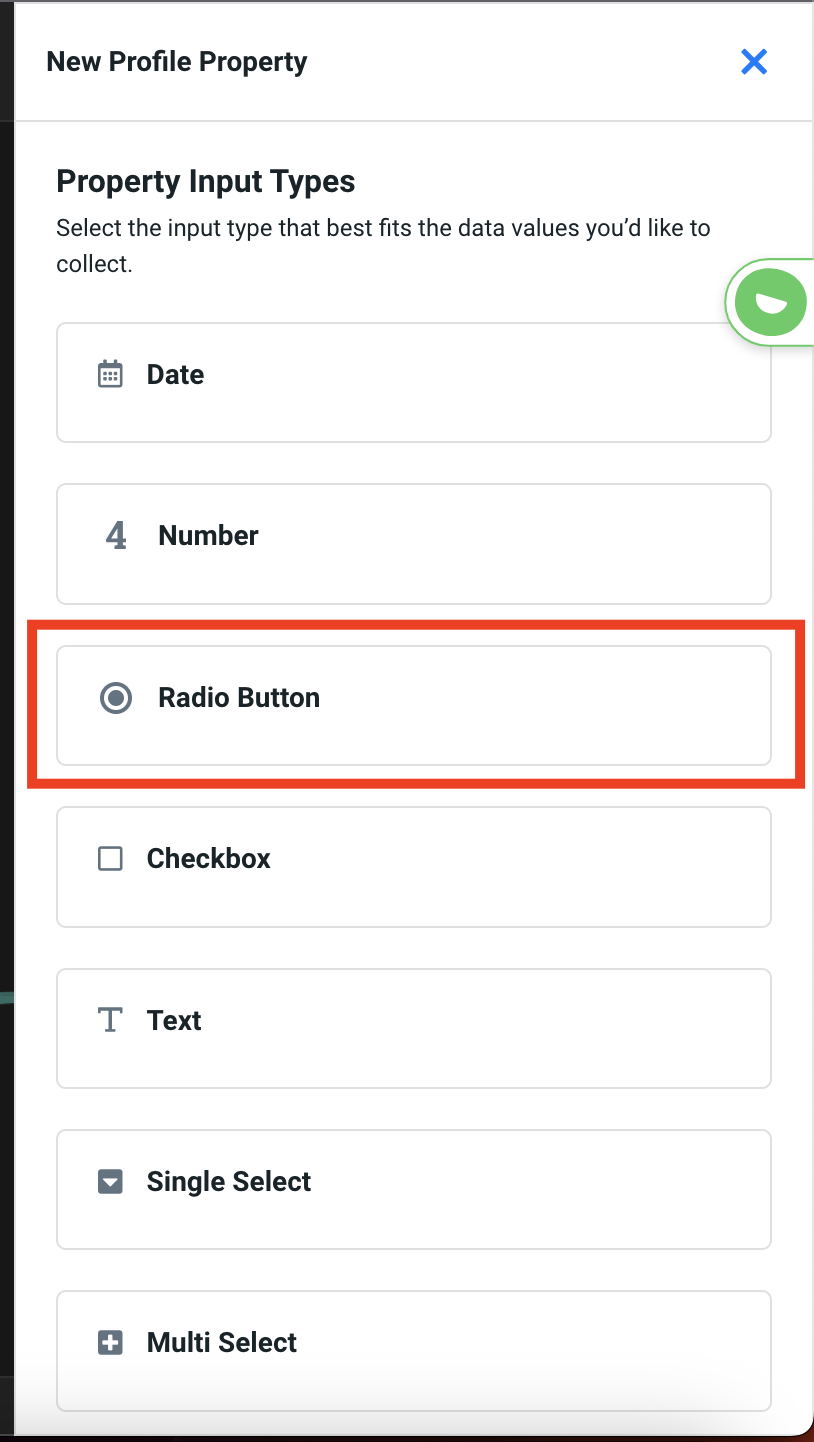
Task: Select the Checkbox input type label
Action: click(x=209, y=859)
